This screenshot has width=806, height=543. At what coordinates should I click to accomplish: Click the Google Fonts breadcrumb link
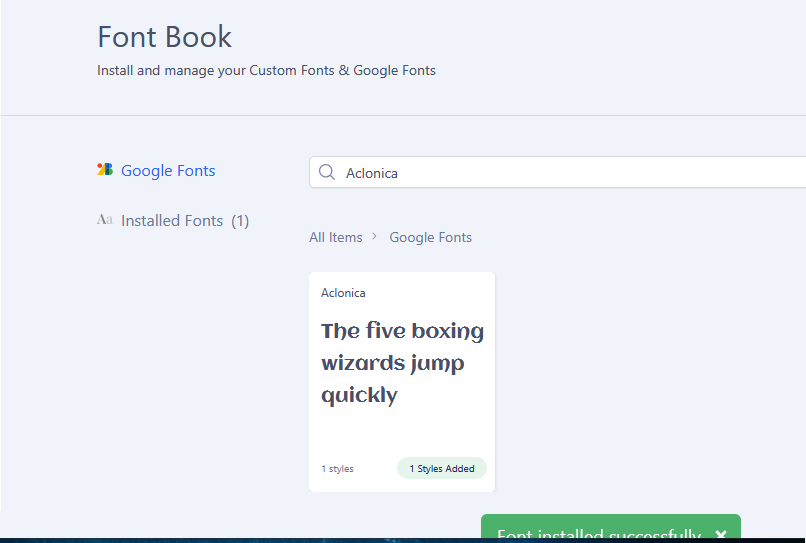[430, 237]
